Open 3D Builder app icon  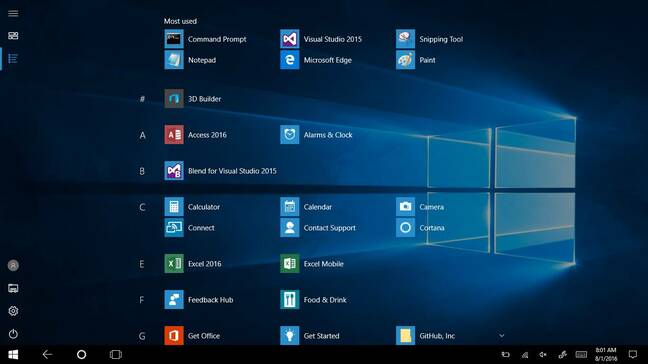174,99
